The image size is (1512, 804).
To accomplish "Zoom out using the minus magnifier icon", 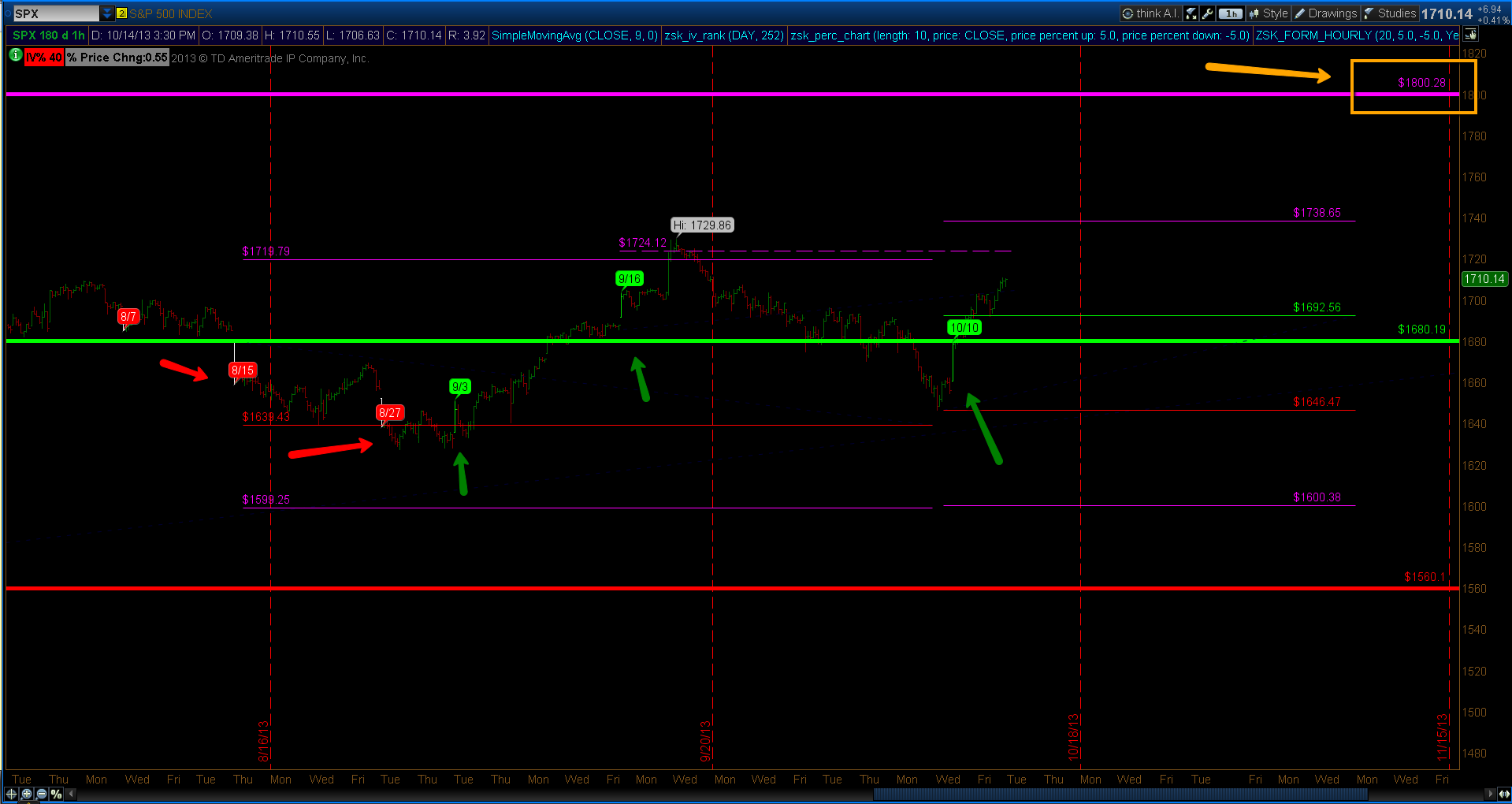I will click(41, 794).
